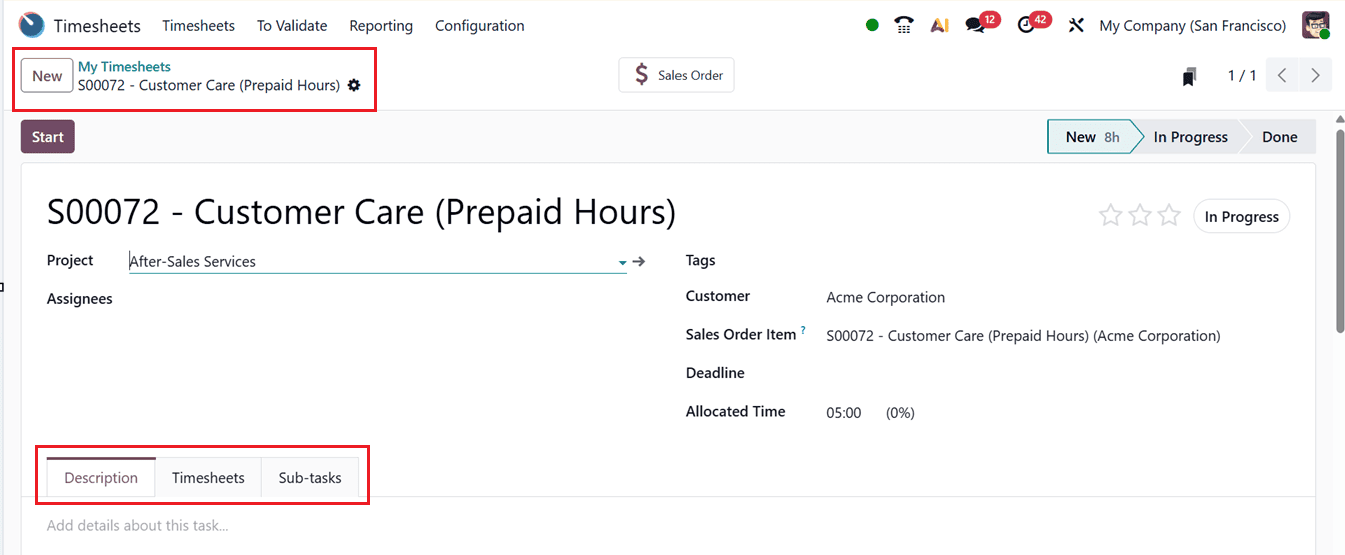This screenshot has height=555, width=1345.
Task: Open the To Validate menu
Action: coord(293,26)
